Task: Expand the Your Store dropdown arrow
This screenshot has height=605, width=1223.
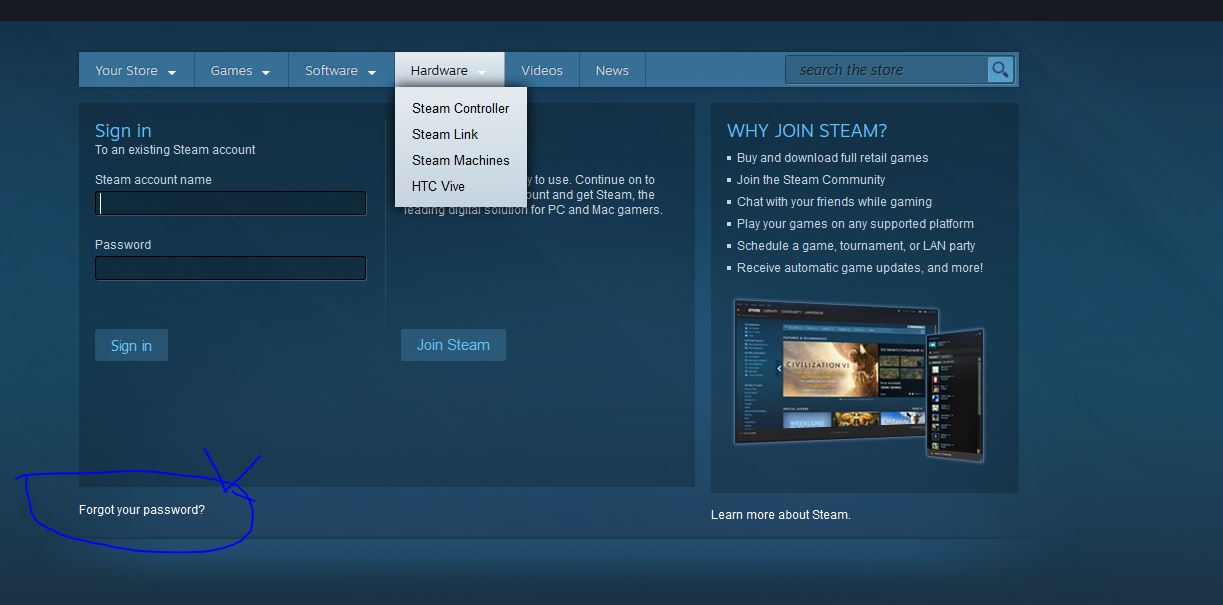Action: click(172, 72)
